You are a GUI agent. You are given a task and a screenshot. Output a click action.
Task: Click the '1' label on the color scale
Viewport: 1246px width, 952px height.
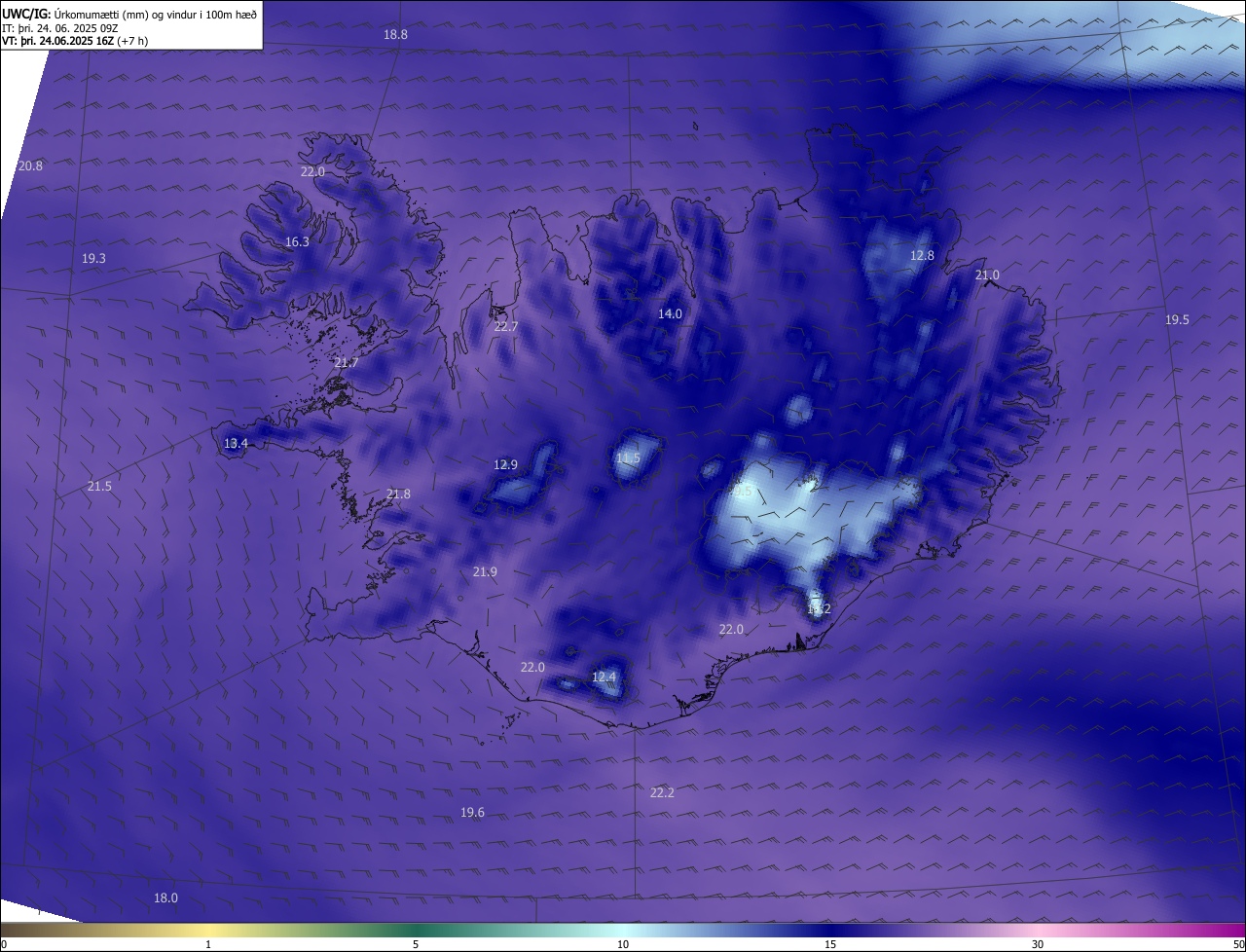click(208, 944)
